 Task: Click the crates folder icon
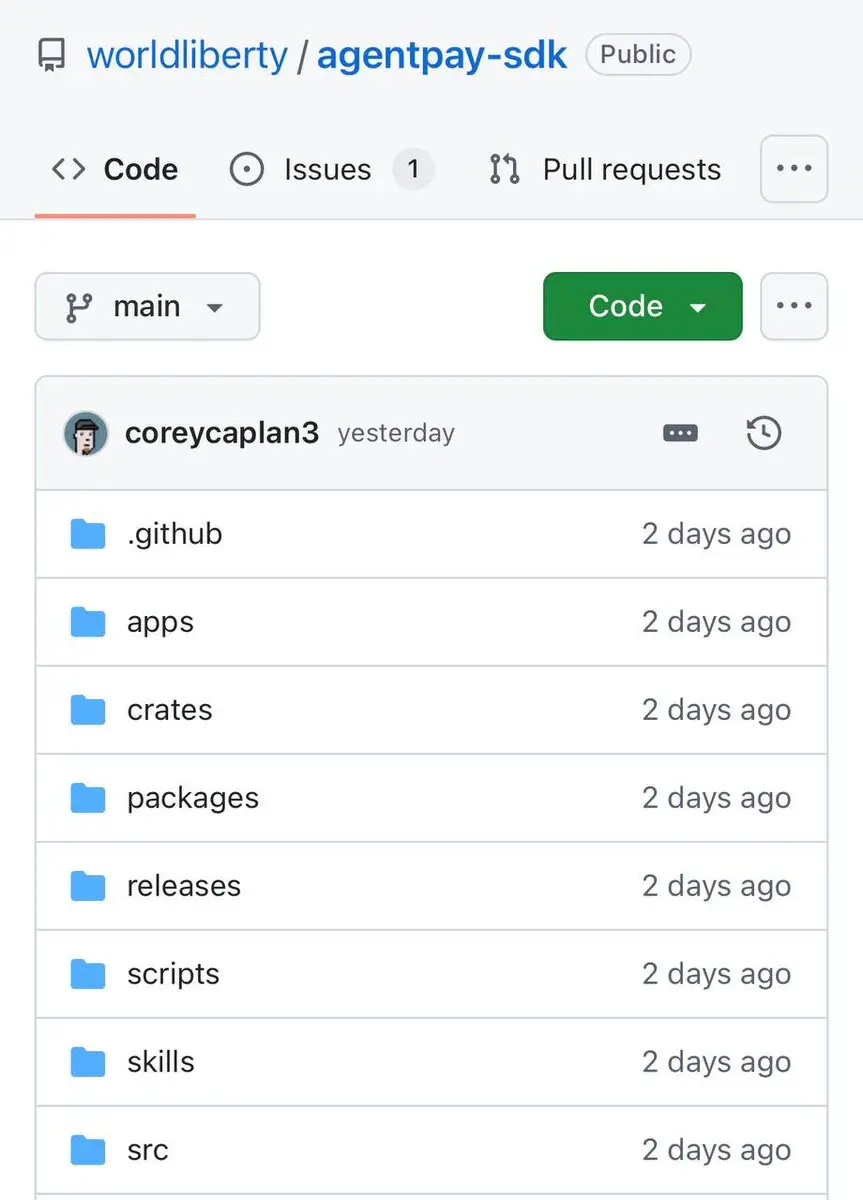coord(88,711)
